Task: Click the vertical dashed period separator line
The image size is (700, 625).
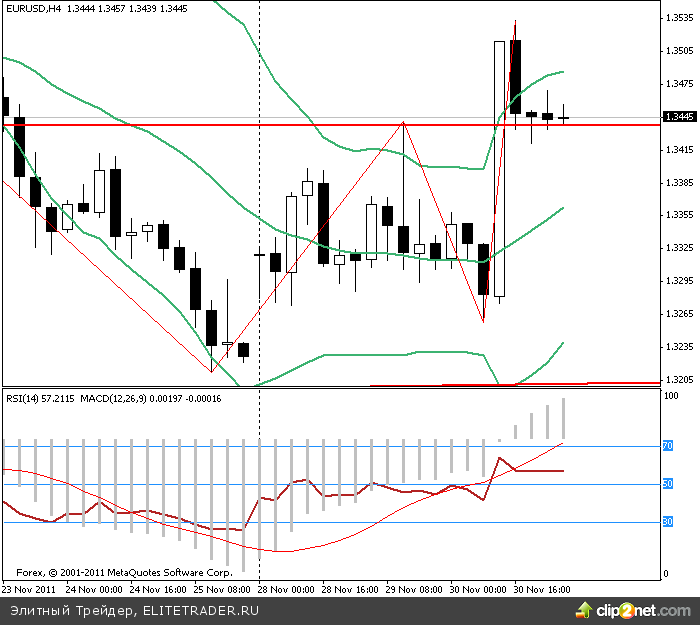Action: click(260, 200)
